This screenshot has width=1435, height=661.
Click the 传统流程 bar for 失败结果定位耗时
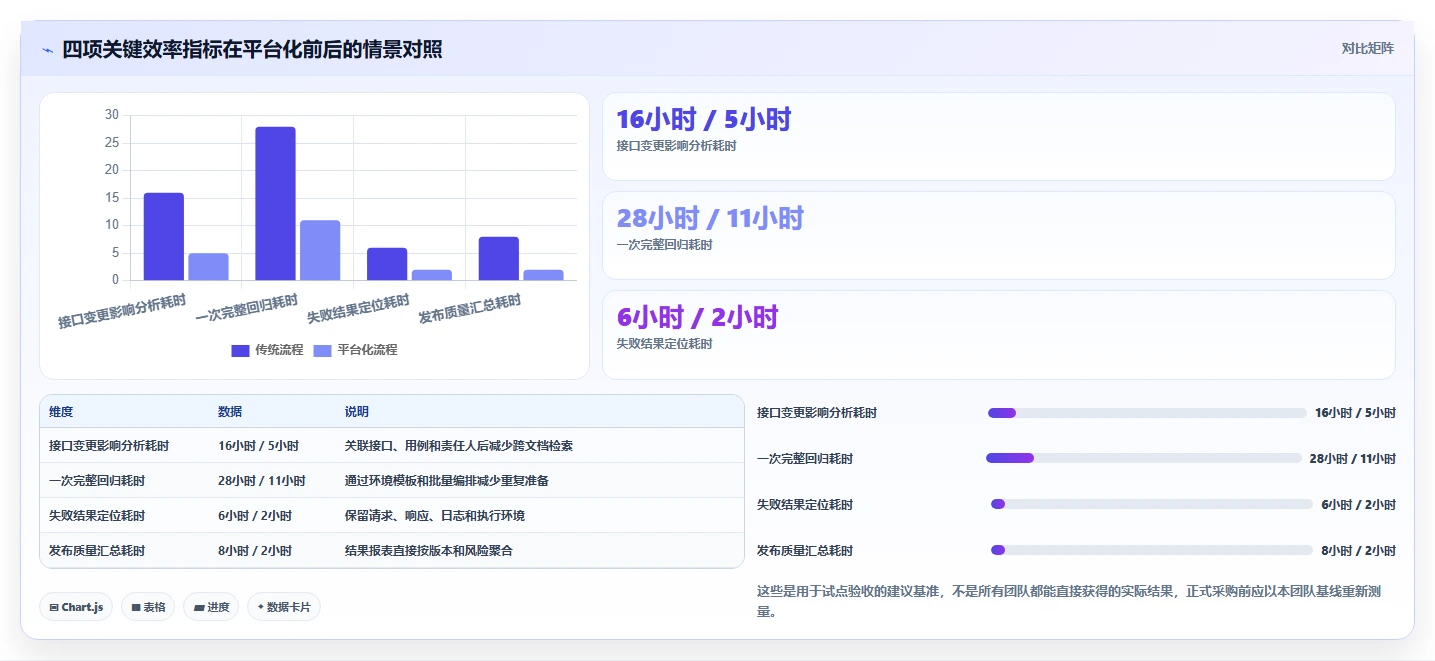(387, 264)
